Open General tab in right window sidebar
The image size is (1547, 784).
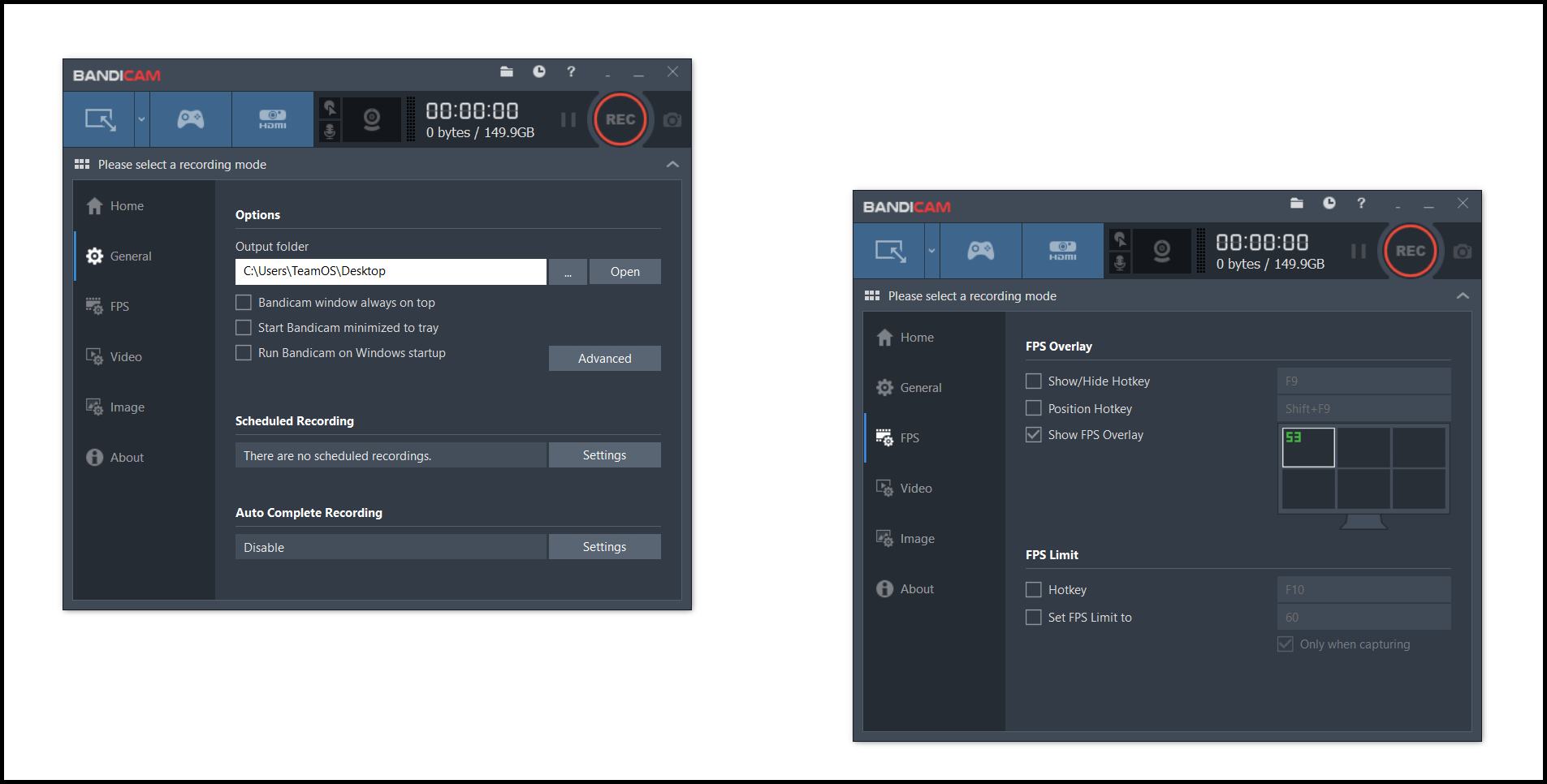(x=935, y=388)
